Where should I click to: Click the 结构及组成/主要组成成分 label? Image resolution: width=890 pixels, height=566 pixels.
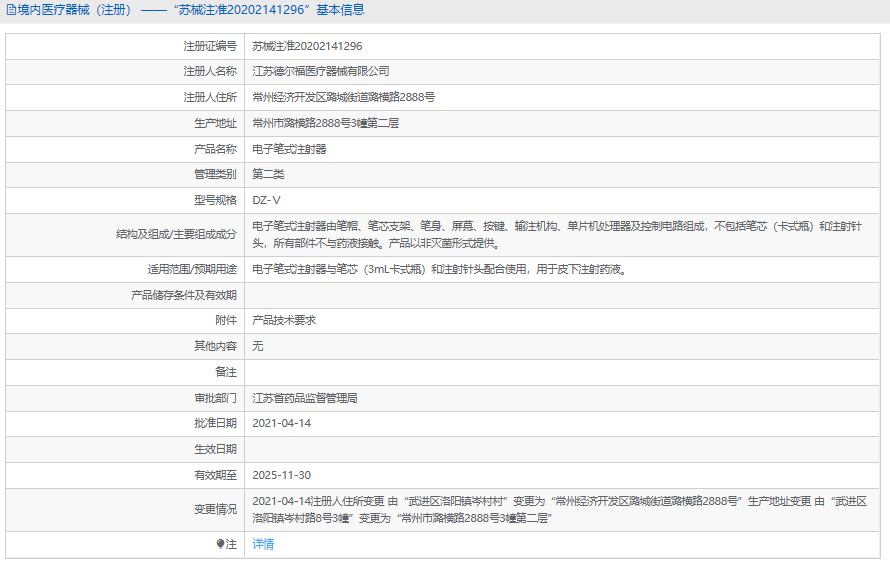click(x=176, y=234)
